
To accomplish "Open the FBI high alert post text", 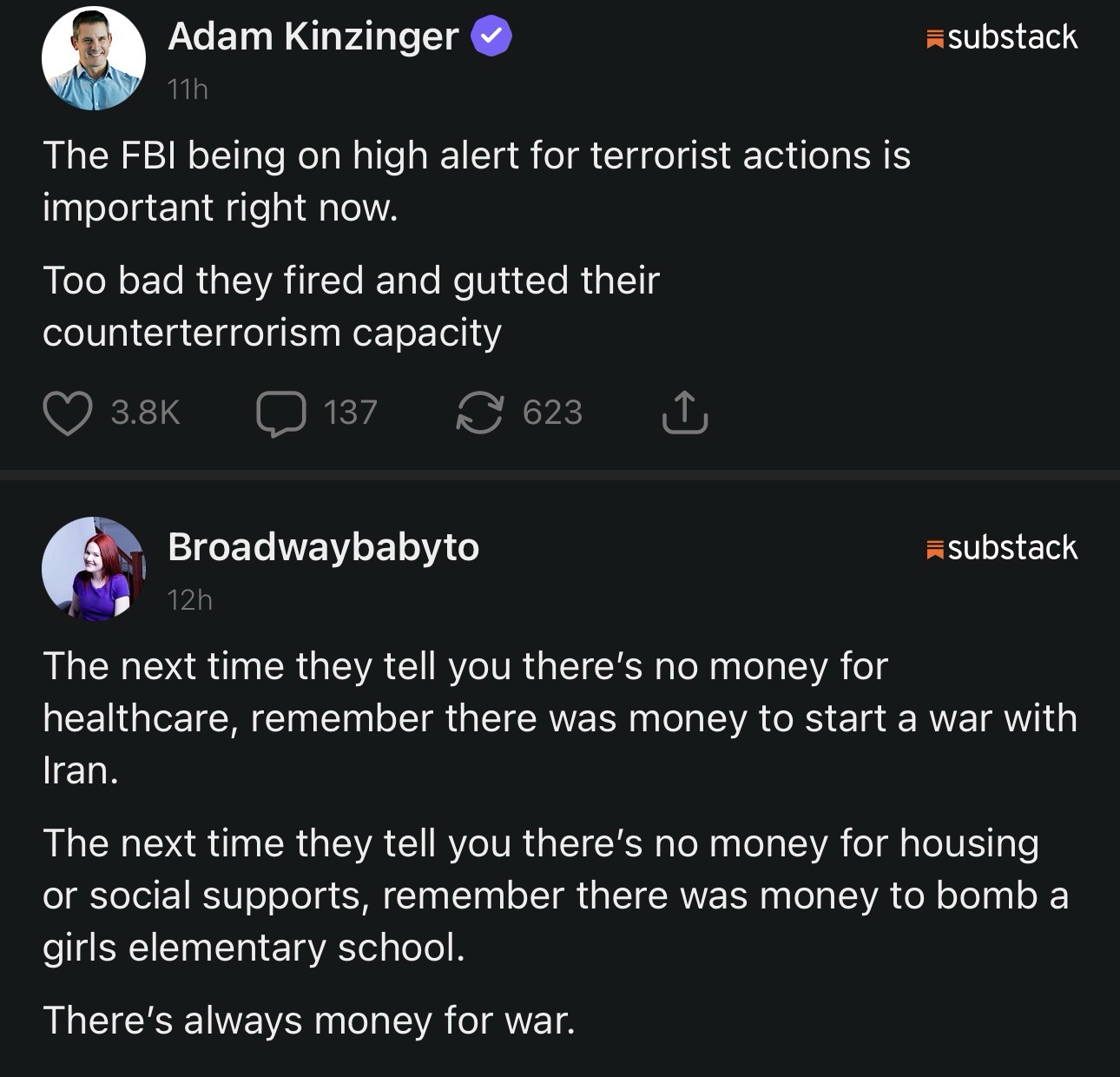I will [476, 181].
